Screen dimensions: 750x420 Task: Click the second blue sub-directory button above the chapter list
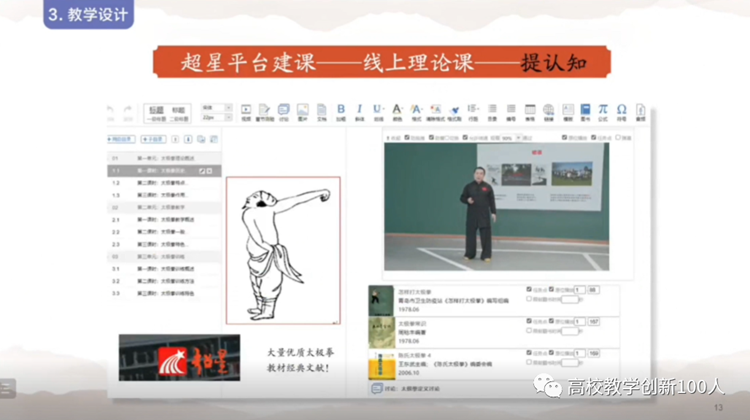click(155, 139)
